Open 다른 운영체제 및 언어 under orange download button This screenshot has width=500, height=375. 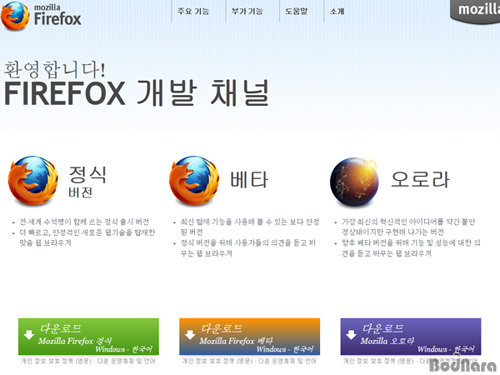pos(287,361)
